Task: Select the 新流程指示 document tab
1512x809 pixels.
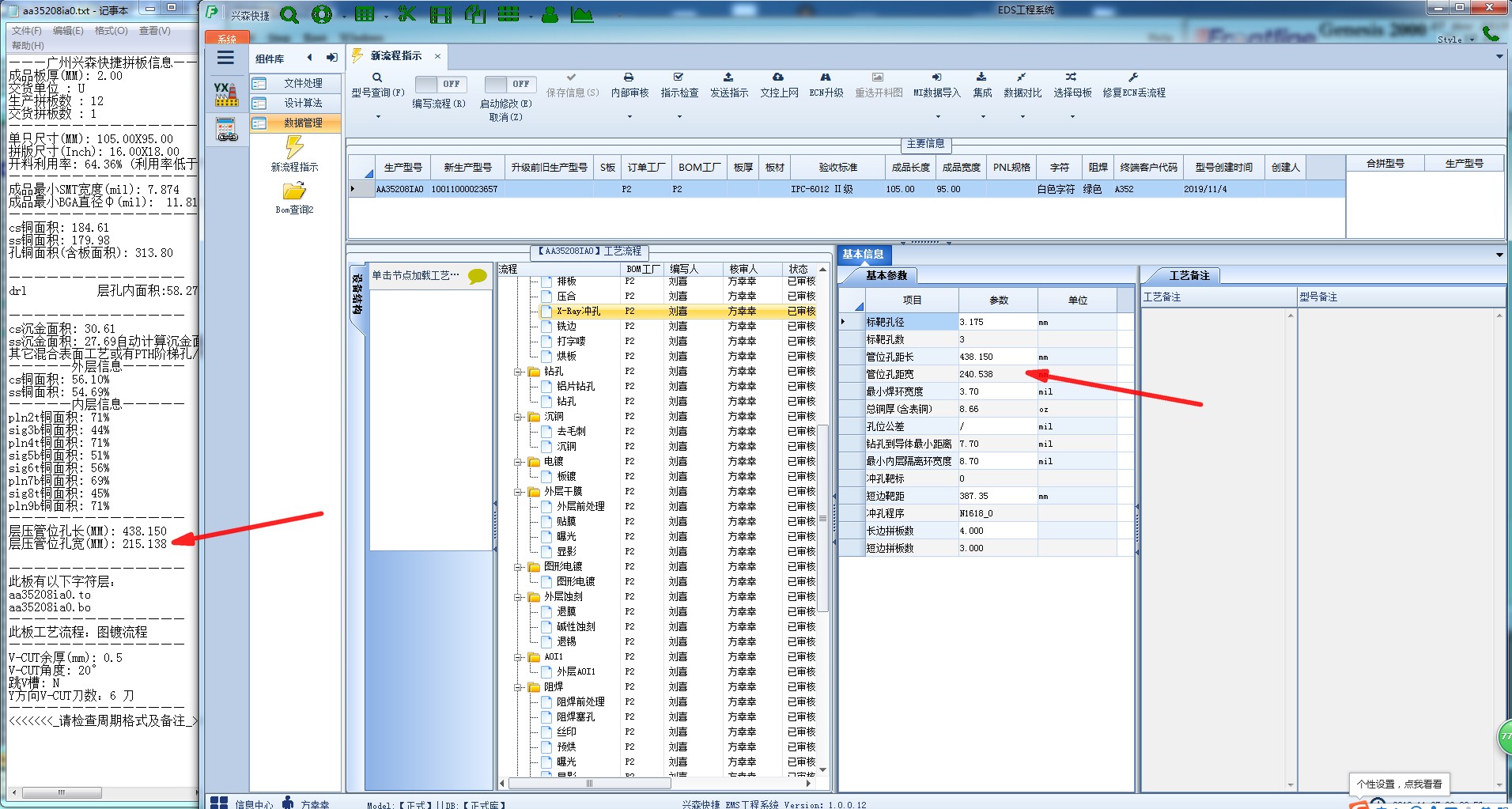Action: pyautogui.click(x=395, y=56)
